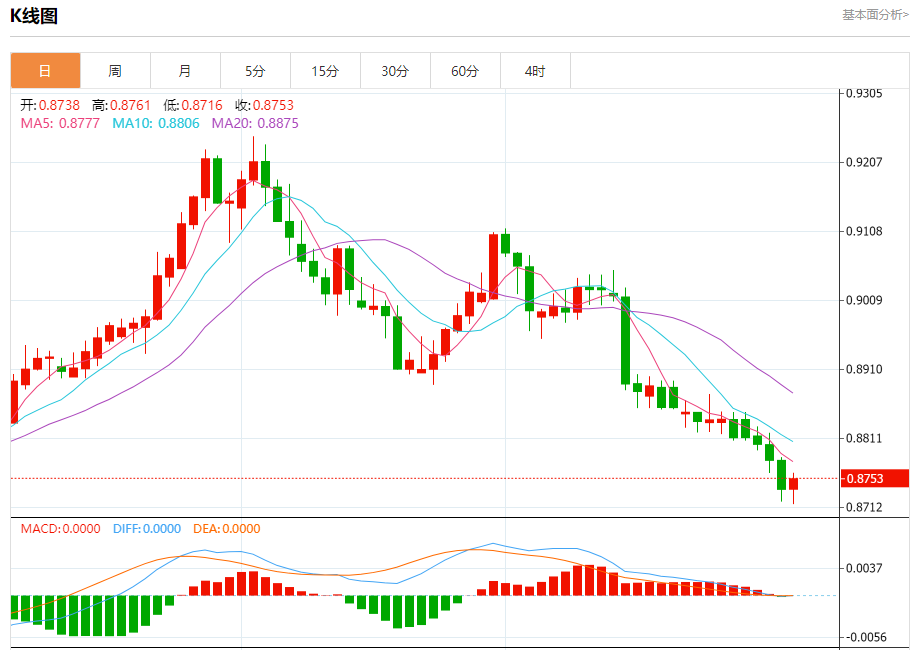This screenshot has width=917, height=650.
Task: Click the orange DEA value label
Action: pyautogui.click(x=226, y=529)
